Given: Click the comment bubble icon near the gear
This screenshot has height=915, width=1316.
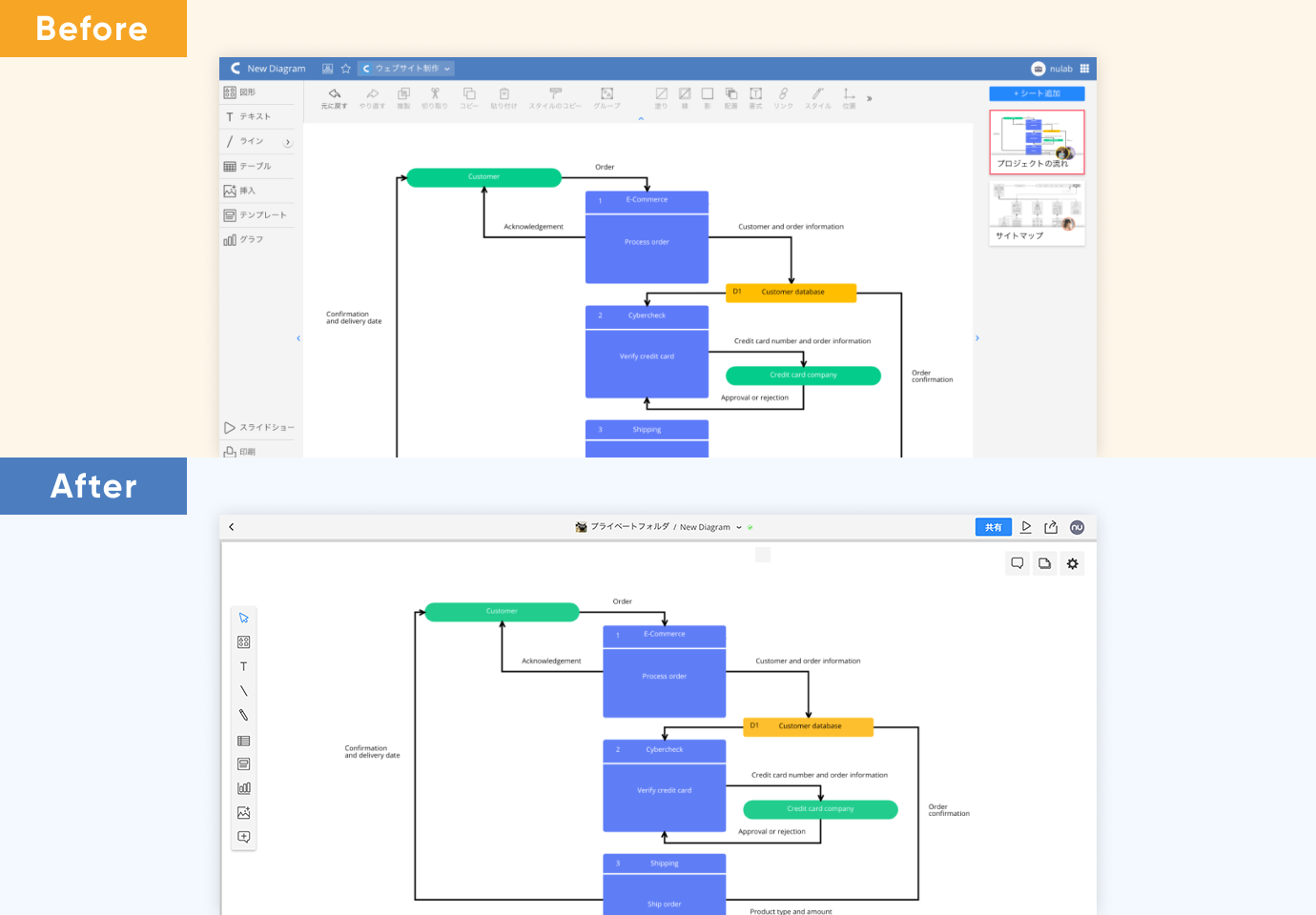Looking at the screenshot, I should click(x=1018, y=563).
